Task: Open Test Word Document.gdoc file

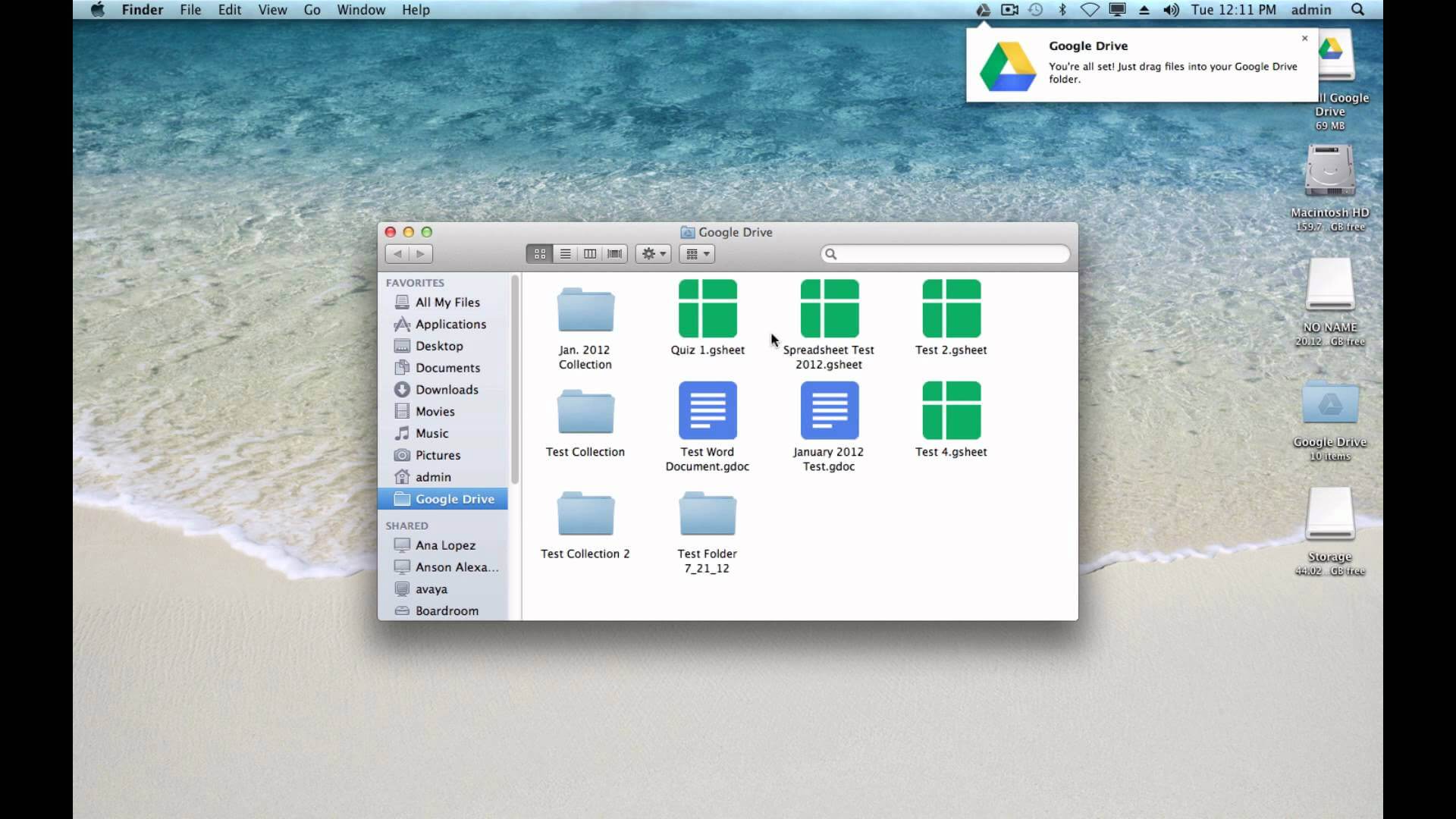Action: click(707, 410)
